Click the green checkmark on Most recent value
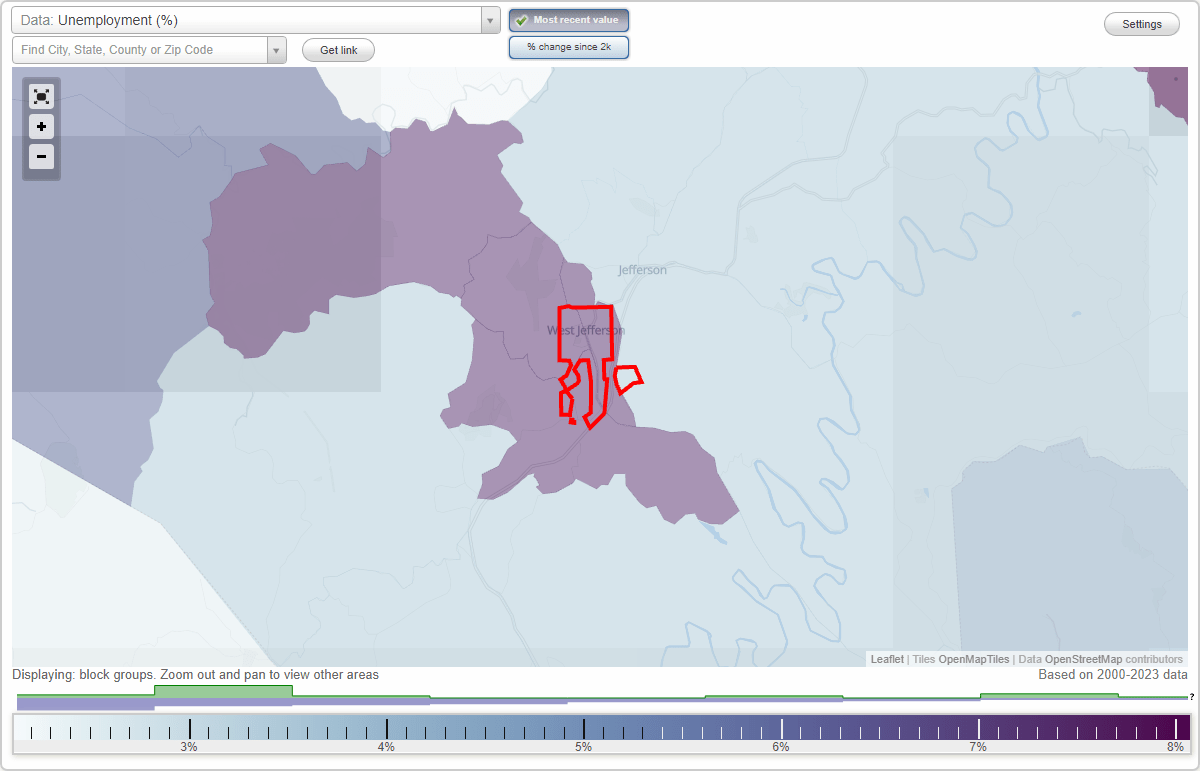The height and width of the screenshot is (771, 1200). (x=523, y=20)
